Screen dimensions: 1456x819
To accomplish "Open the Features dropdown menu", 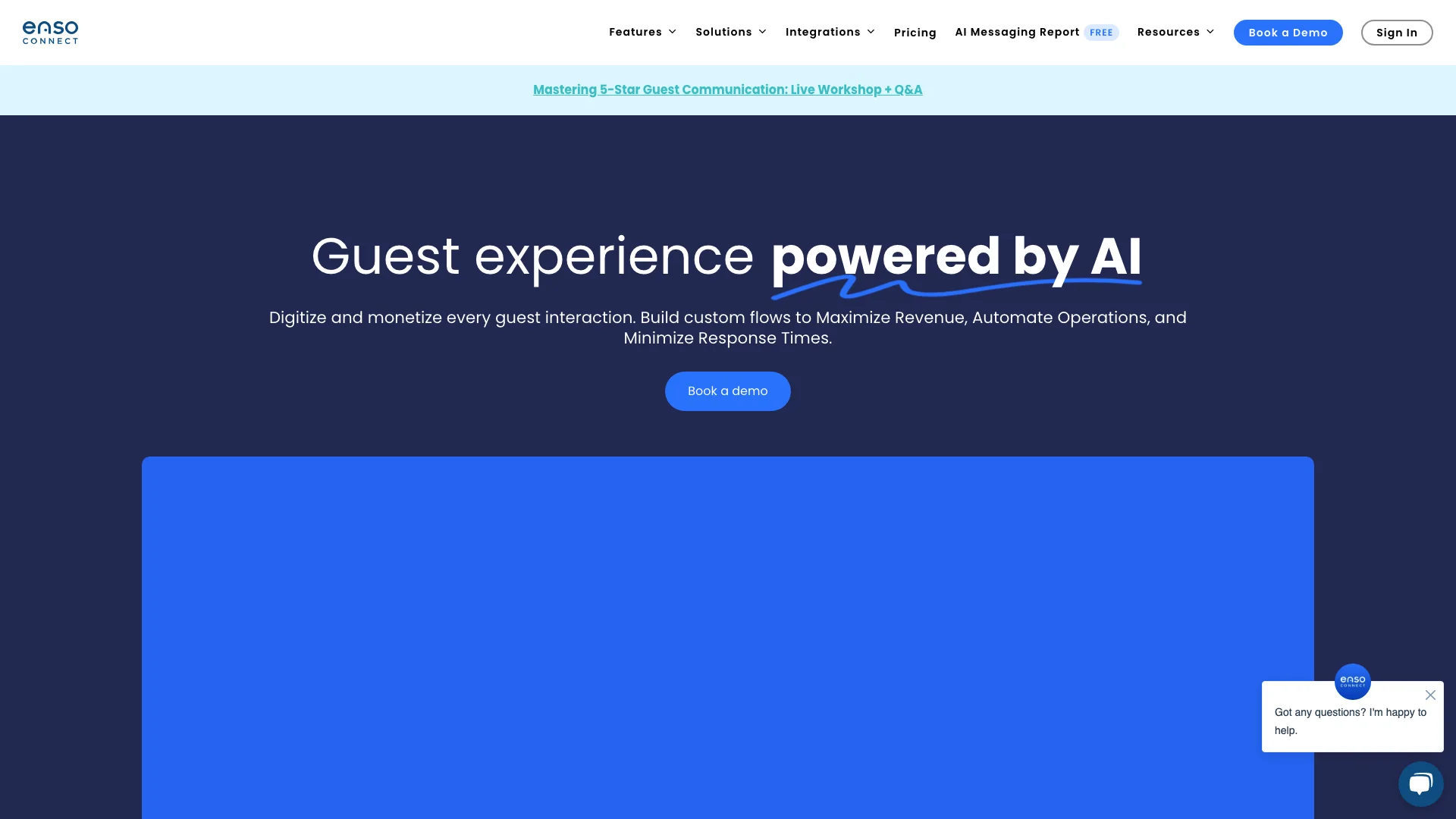I will pyautogui.click(x=642, y=32).
